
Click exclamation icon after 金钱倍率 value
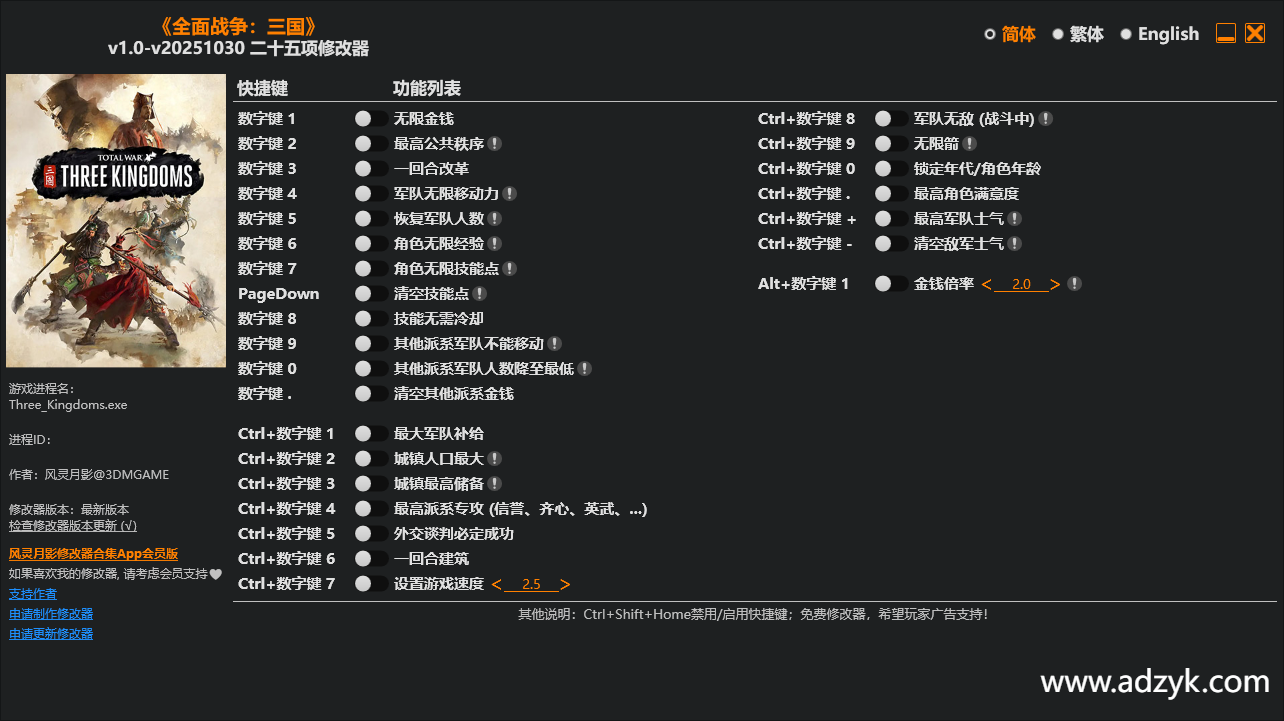coord(1074,283)
